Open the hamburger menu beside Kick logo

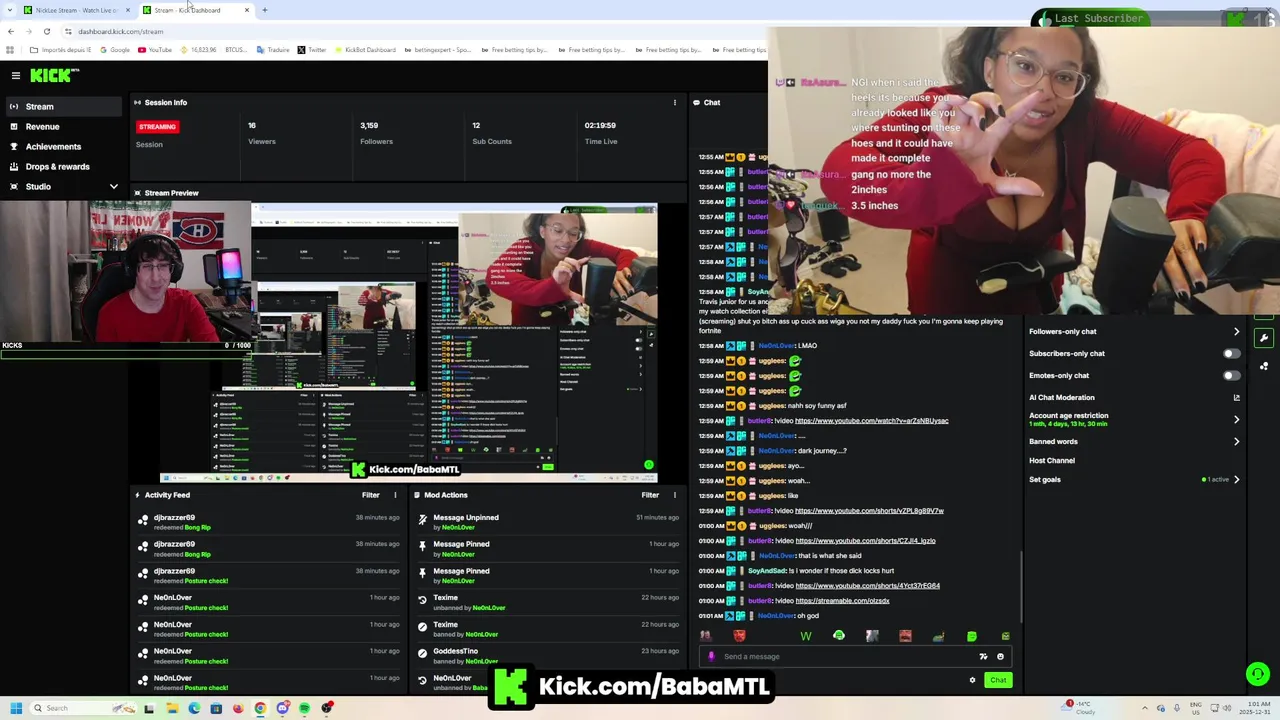point(15,75)
